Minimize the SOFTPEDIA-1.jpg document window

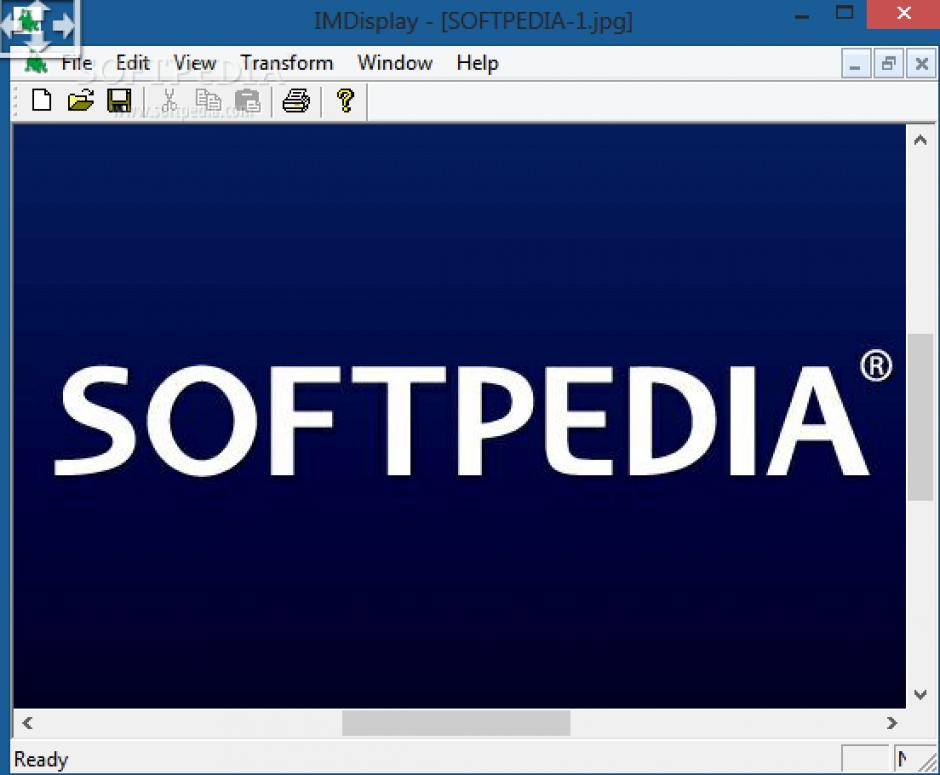click(855, 64)
